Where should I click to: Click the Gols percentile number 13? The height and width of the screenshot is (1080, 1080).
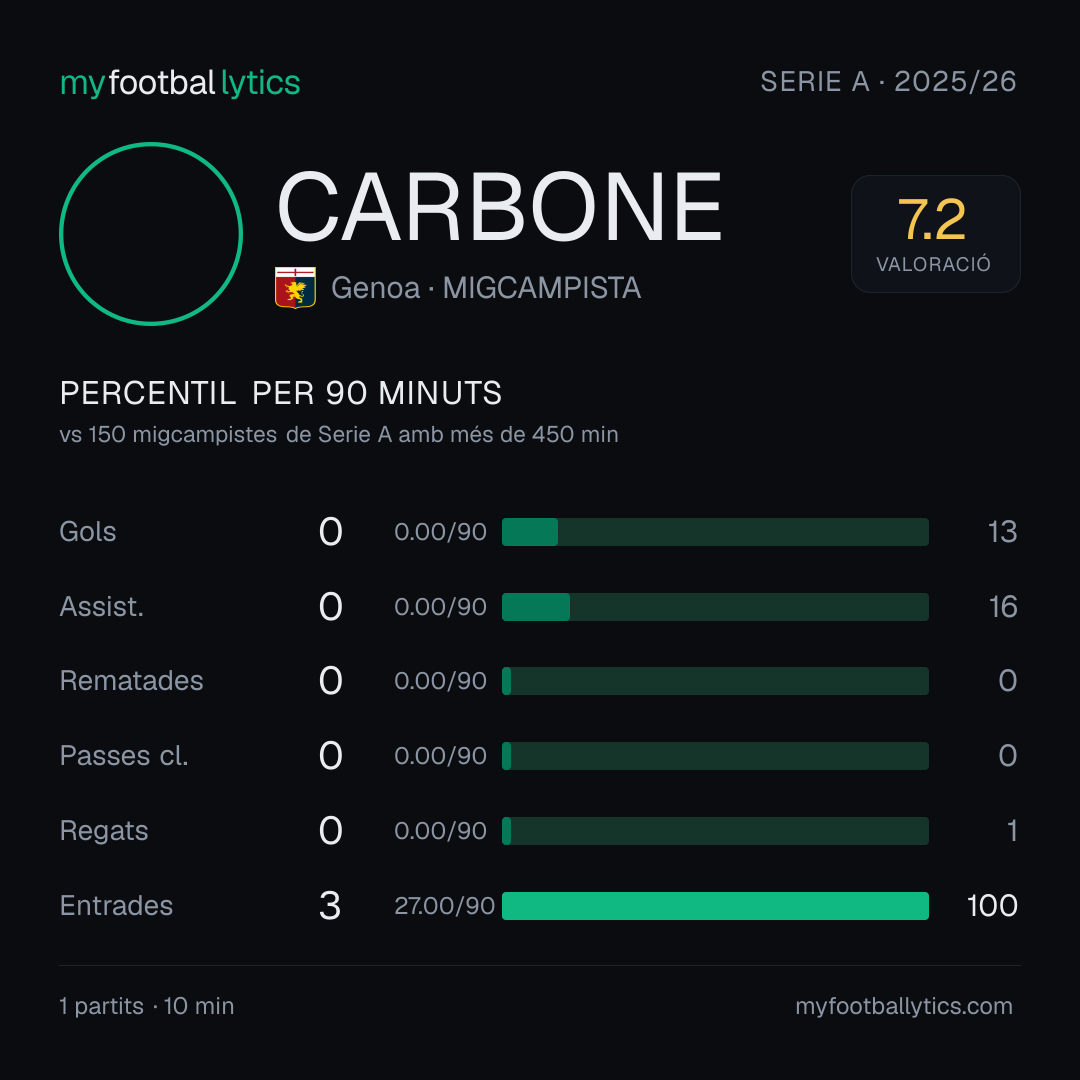point(1002,532)
